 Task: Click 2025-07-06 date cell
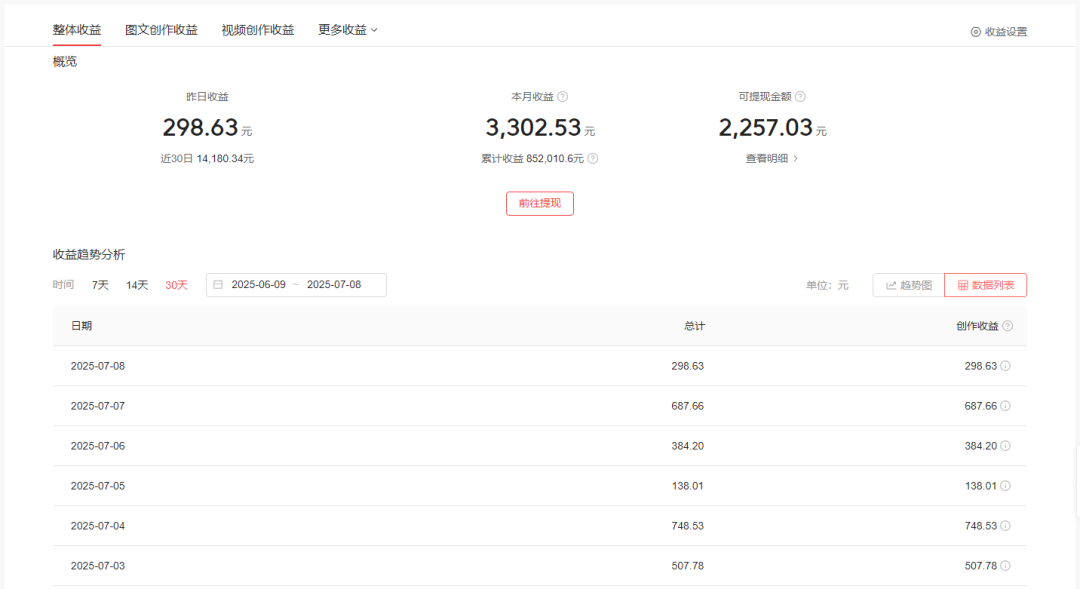point(98,446)
